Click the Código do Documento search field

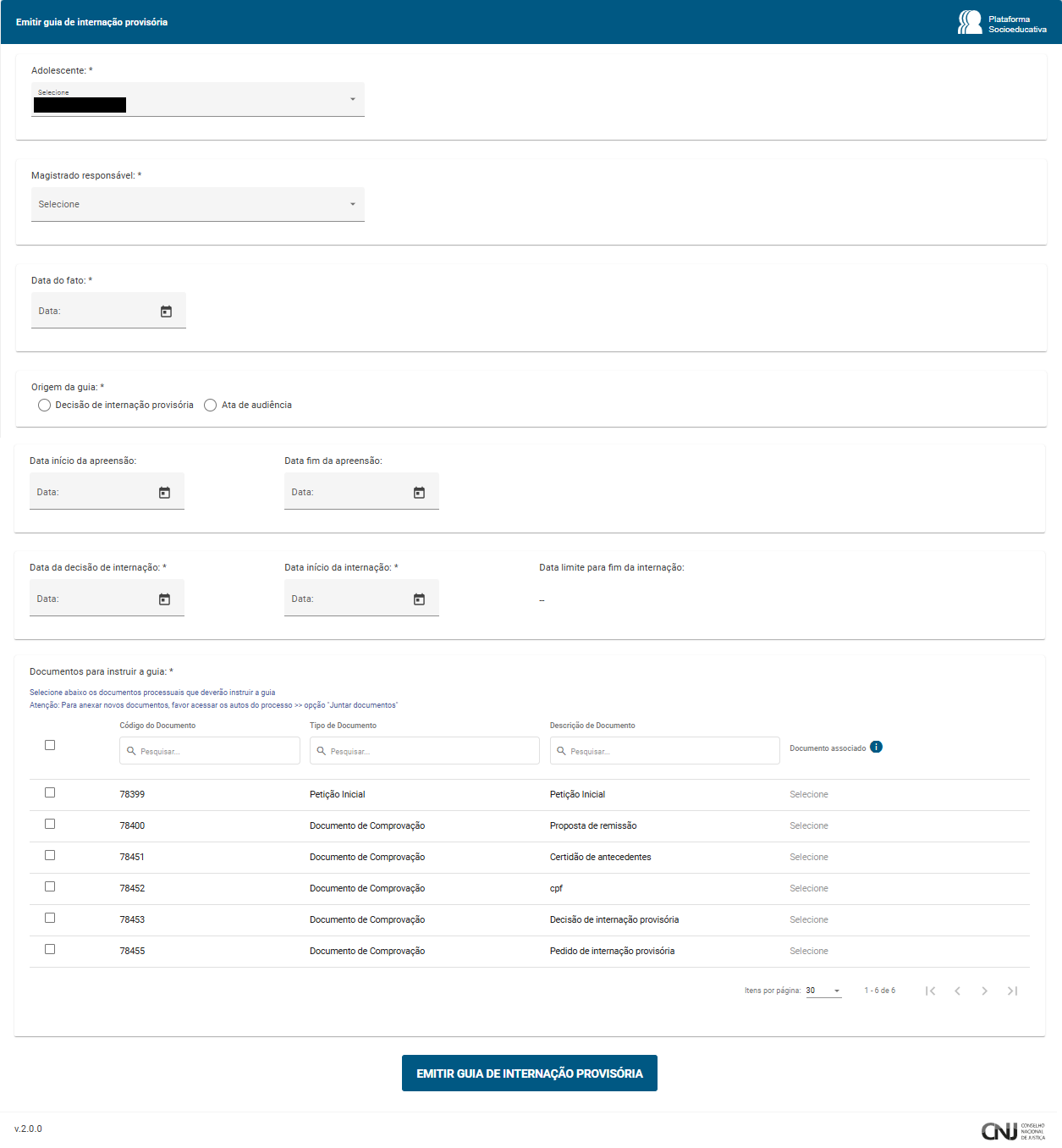pyautogui.click(x=210, y=751)
